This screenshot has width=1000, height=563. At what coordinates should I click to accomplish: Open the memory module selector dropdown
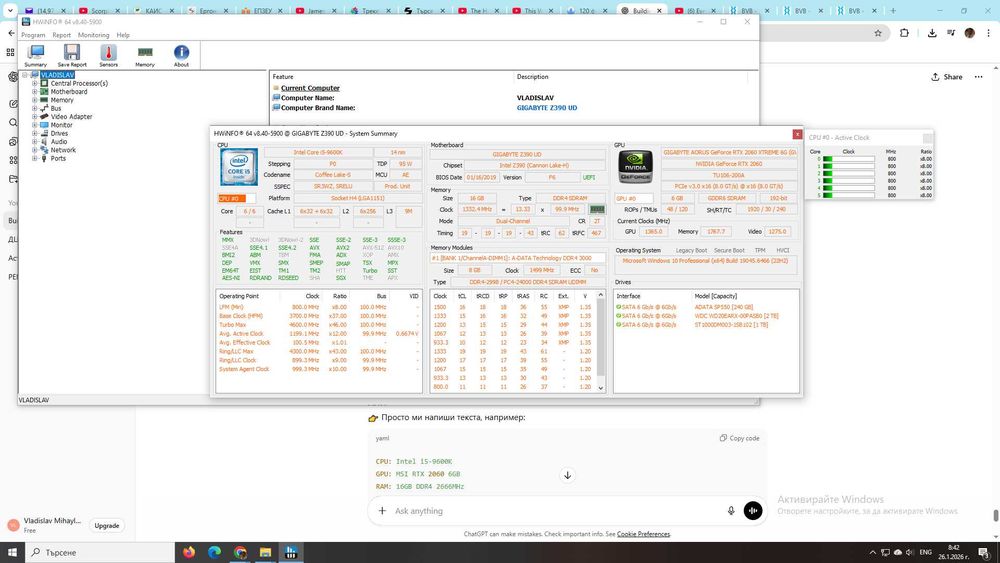(x=517, y=258)
